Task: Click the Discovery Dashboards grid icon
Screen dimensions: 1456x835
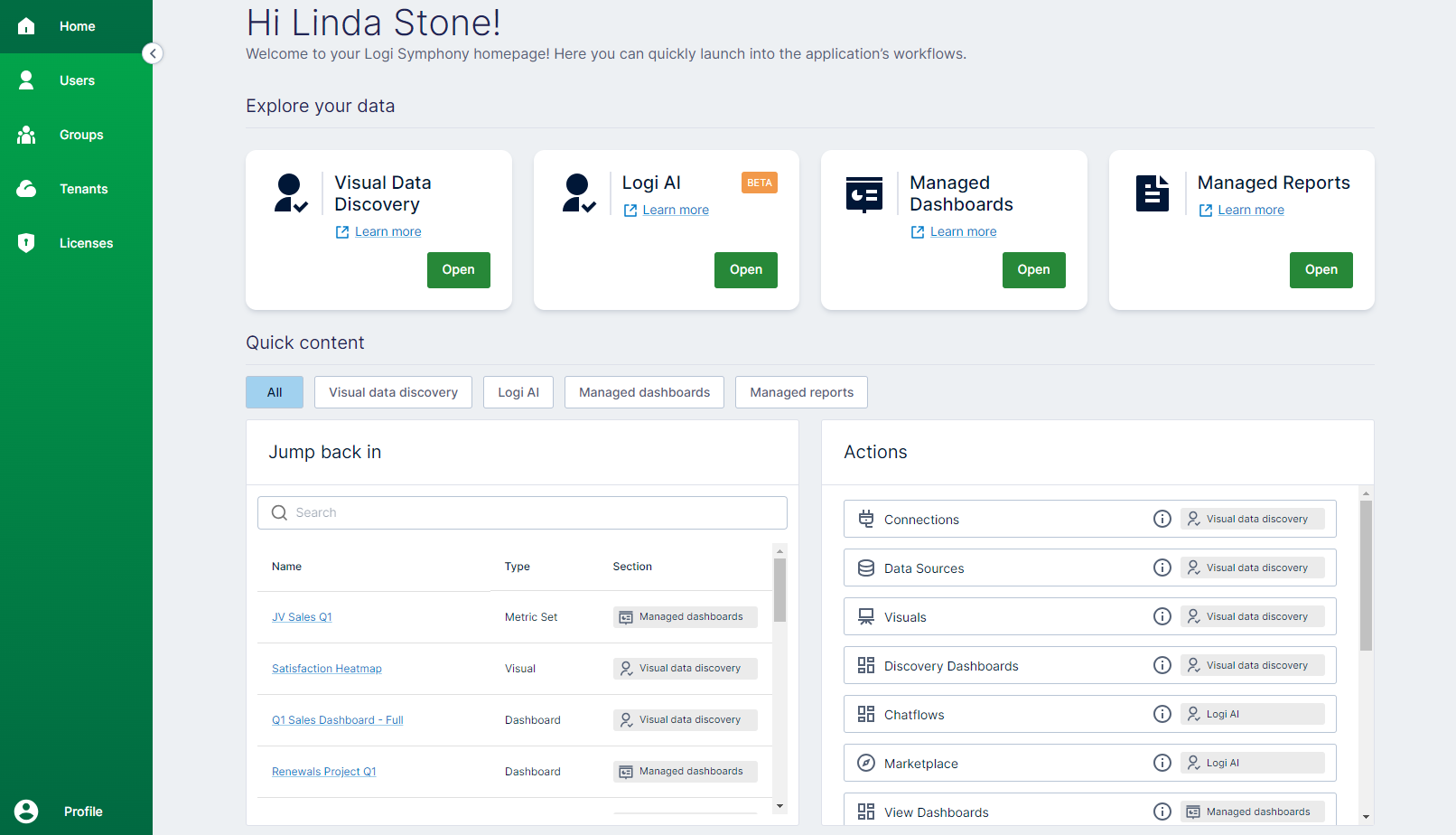Action: 866,665
